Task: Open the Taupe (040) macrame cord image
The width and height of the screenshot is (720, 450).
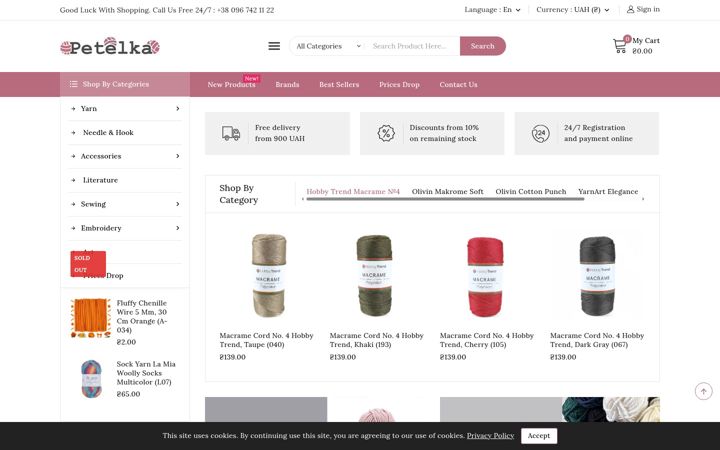Action: tap(269, 276)
